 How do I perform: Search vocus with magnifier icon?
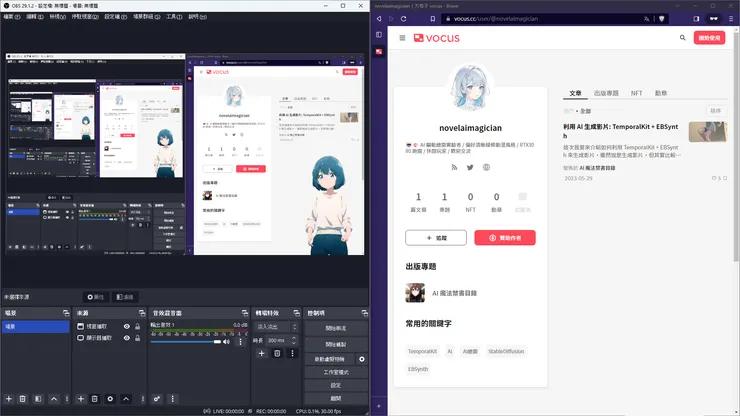pos(682,38)
